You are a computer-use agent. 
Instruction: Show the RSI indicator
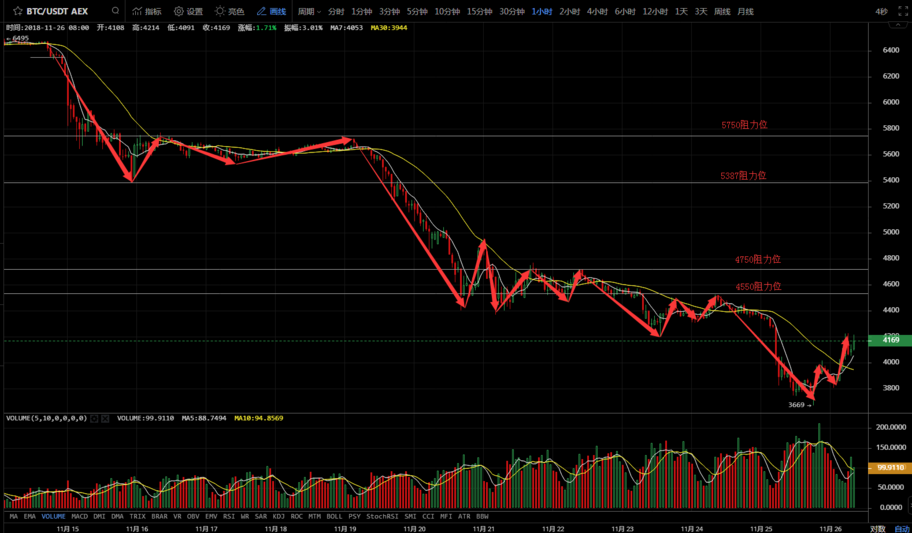(x=229, y=516)
